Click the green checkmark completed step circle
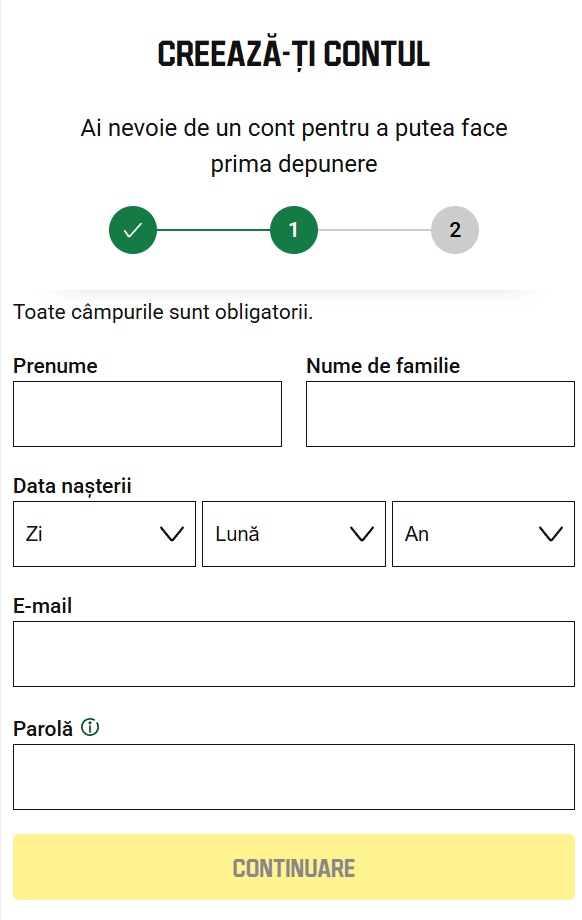This screenshot has width=582, height=920. (x=133, y=230)
